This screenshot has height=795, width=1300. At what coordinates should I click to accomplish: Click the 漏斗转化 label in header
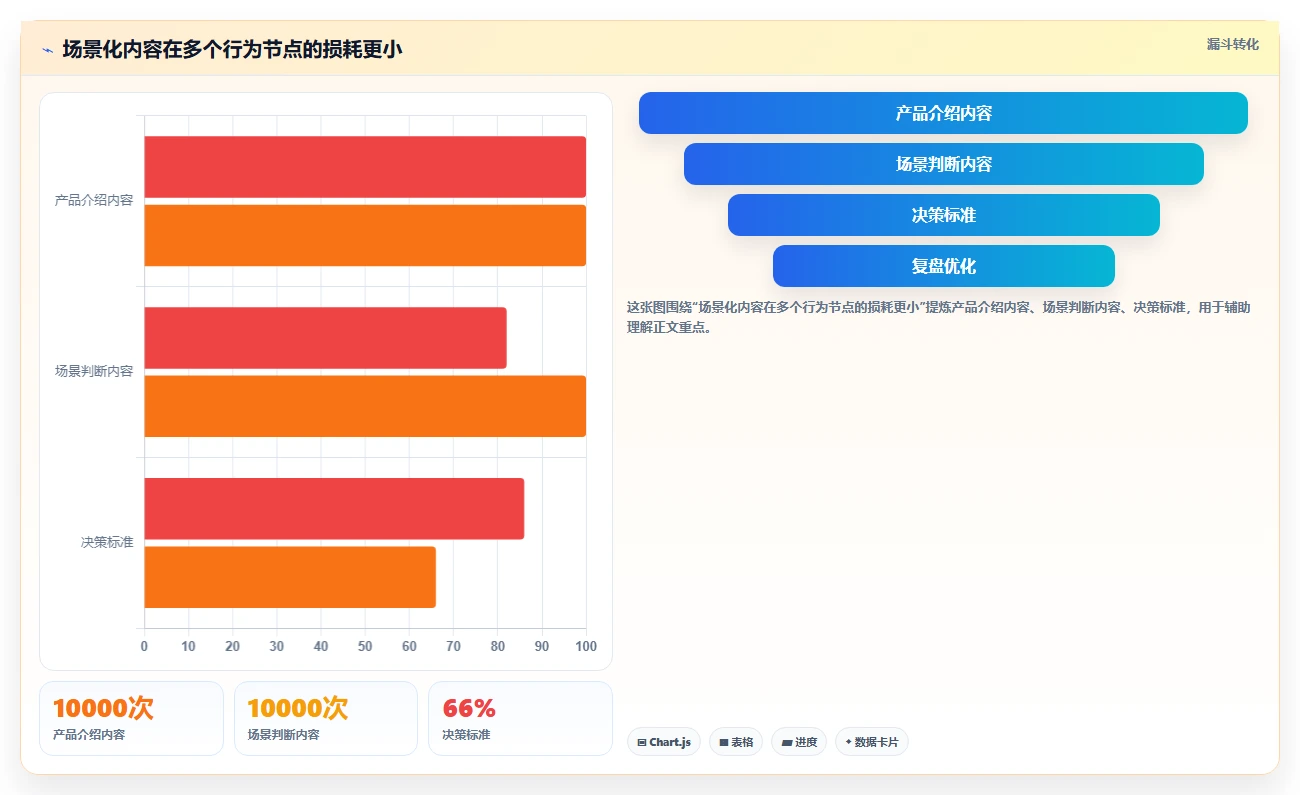(1232, 44)
